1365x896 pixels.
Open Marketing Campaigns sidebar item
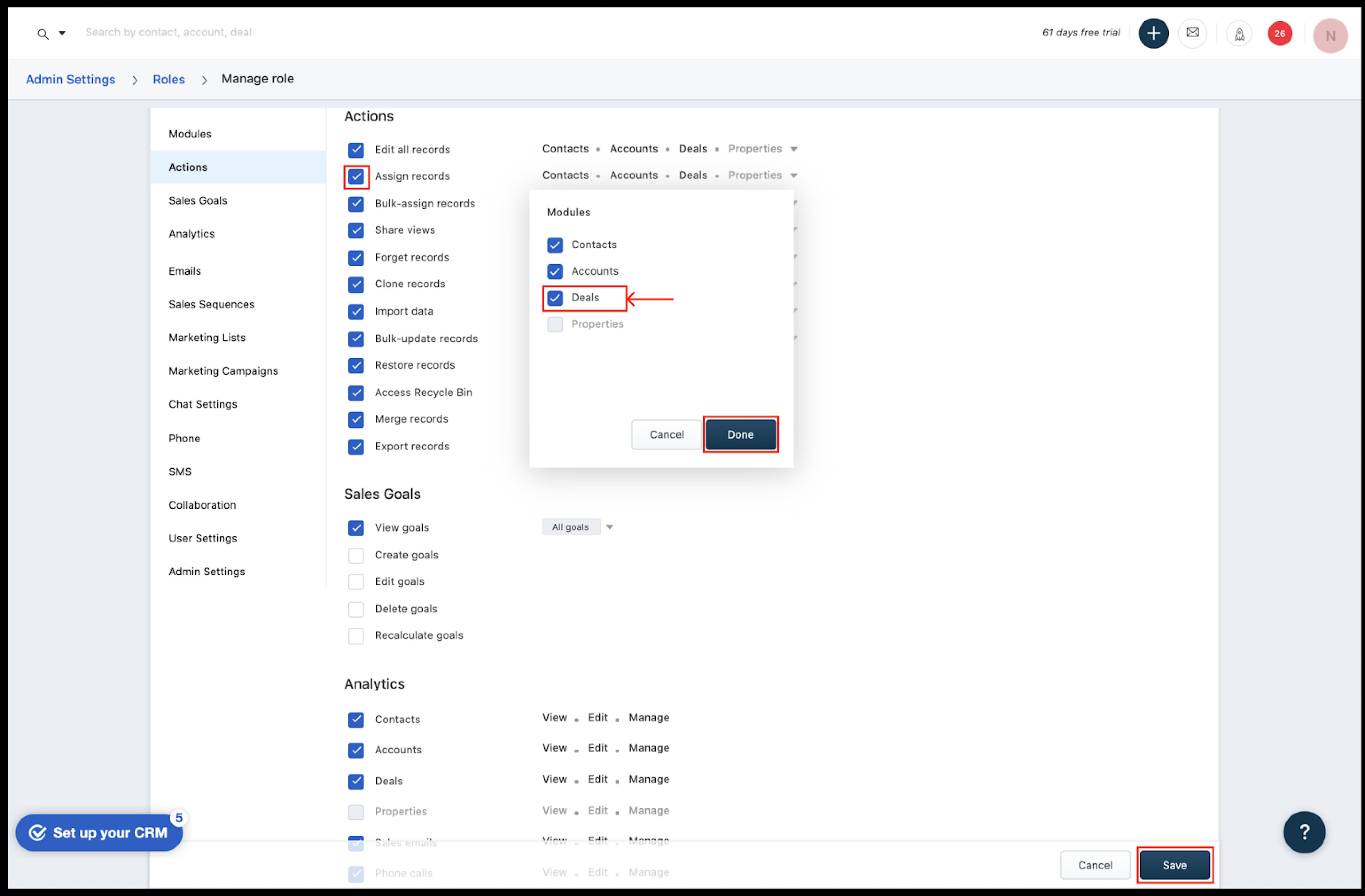tap(238, 370)
